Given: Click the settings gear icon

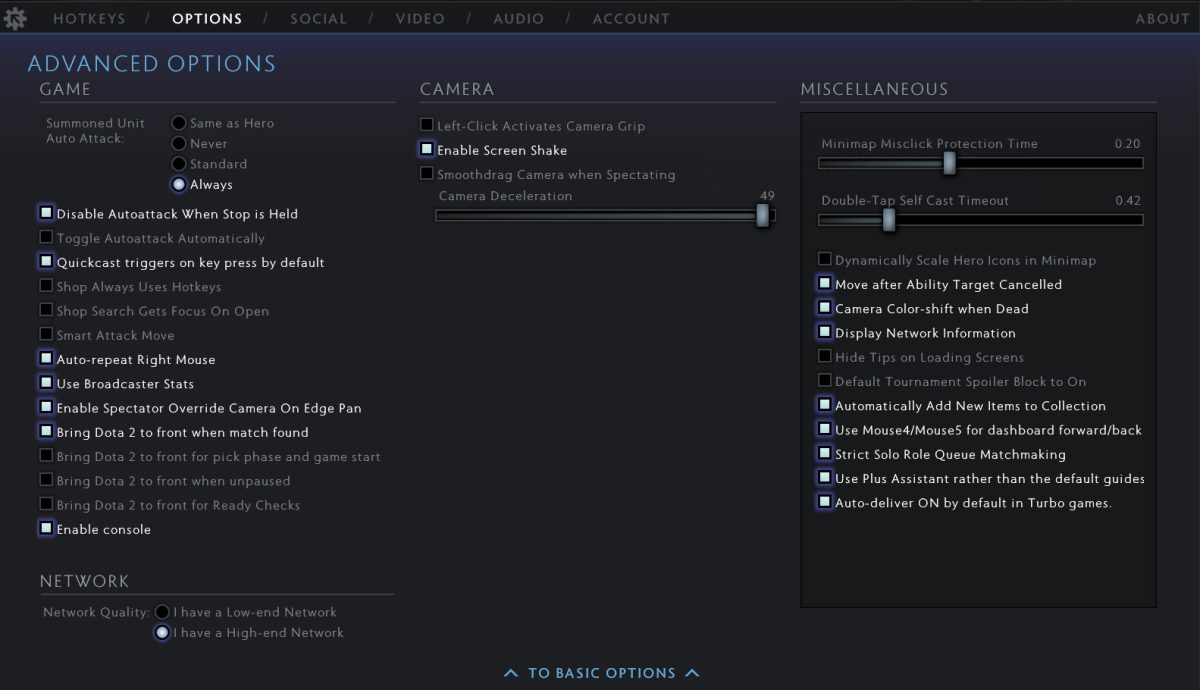Looking at the screenshot, I should [x=15, y=17].
